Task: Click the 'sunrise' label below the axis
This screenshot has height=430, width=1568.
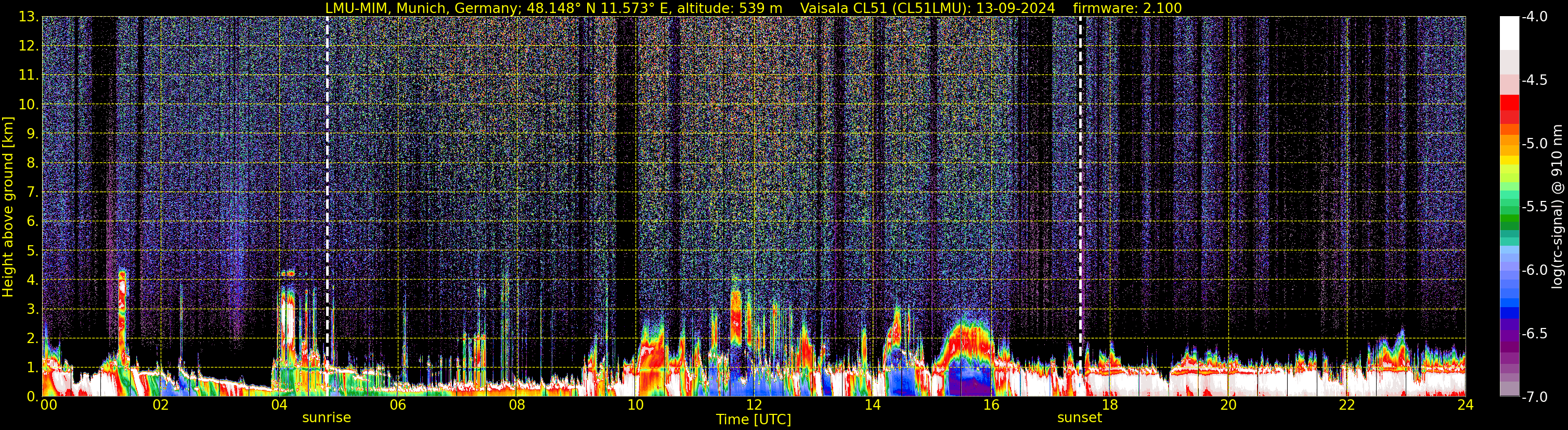Action: [x=326, y=418]
